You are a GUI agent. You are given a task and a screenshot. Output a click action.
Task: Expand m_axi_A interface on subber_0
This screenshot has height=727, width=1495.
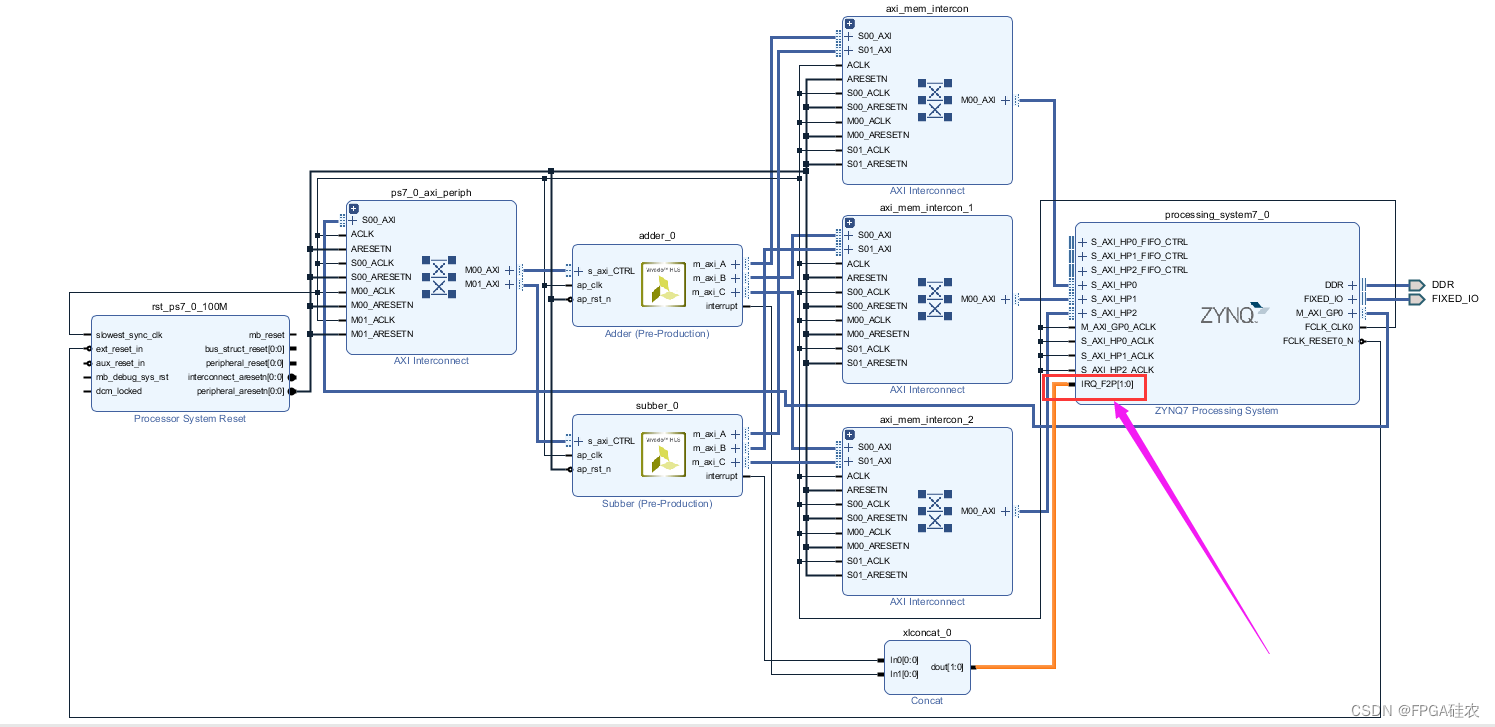point(735,434)
